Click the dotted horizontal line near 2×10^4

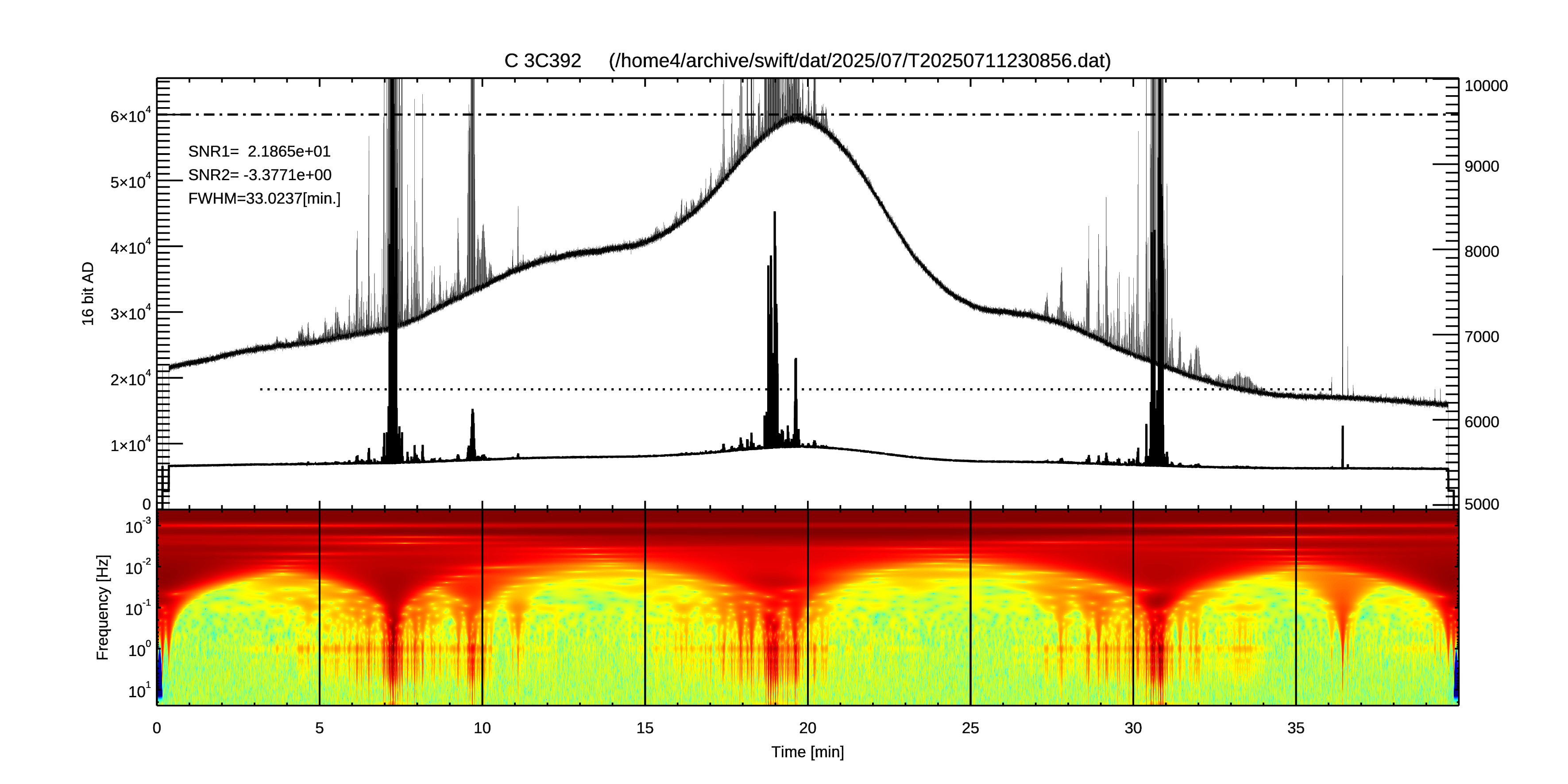(x=796, y=390)
